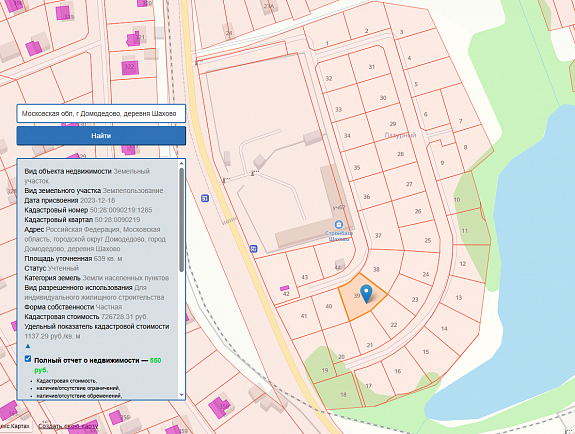Click the Земли населенных пунктов category text
Image resolution: width=575 pixels, height=434 pixels.
coord(125,278)
